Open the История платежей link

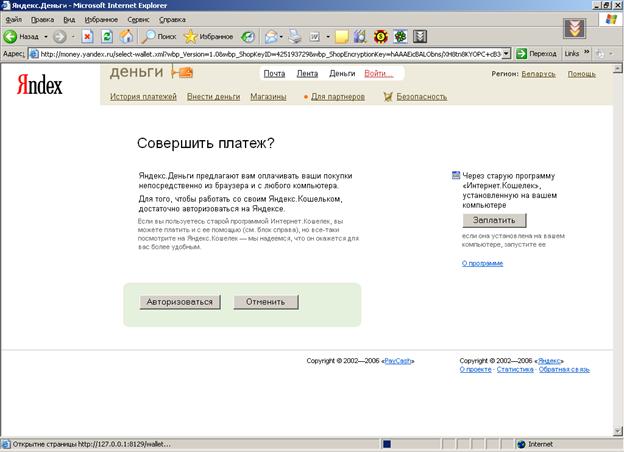coord(143,97)
